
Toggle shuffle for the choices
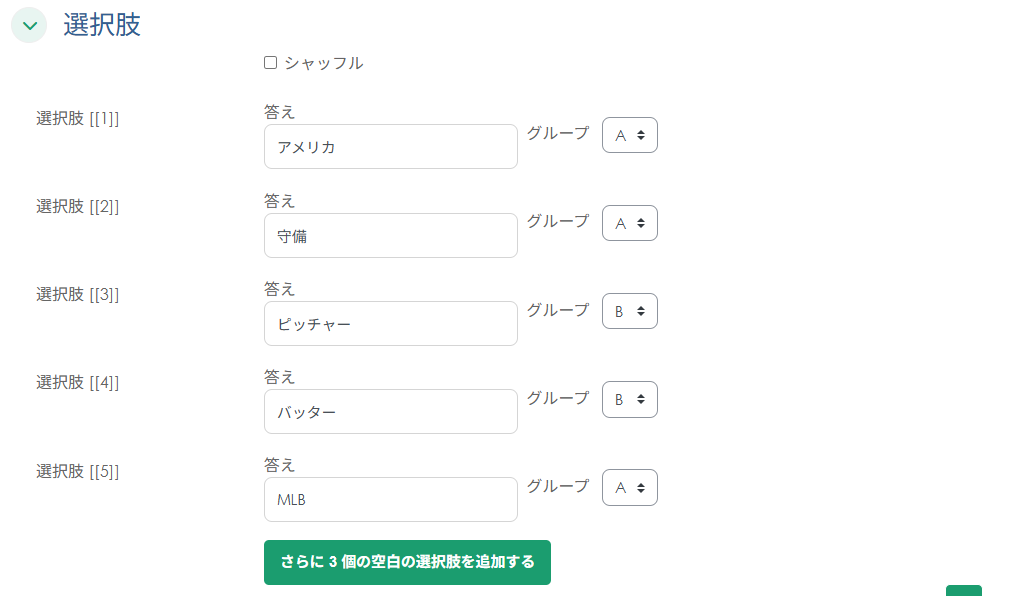(270, 62)
